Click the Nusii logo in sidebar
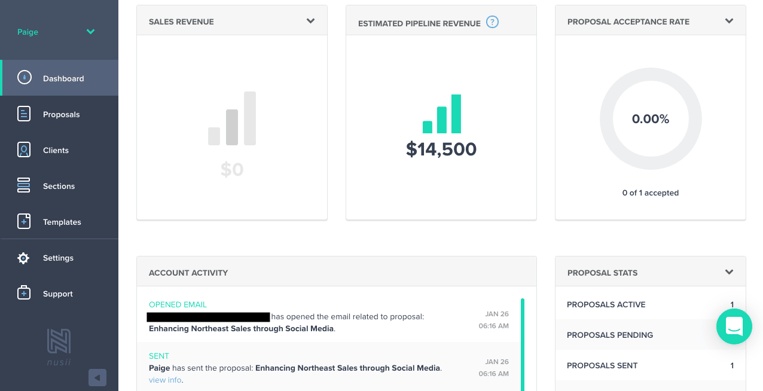This screenshot has width=763, height=391. tap(59, 347)
